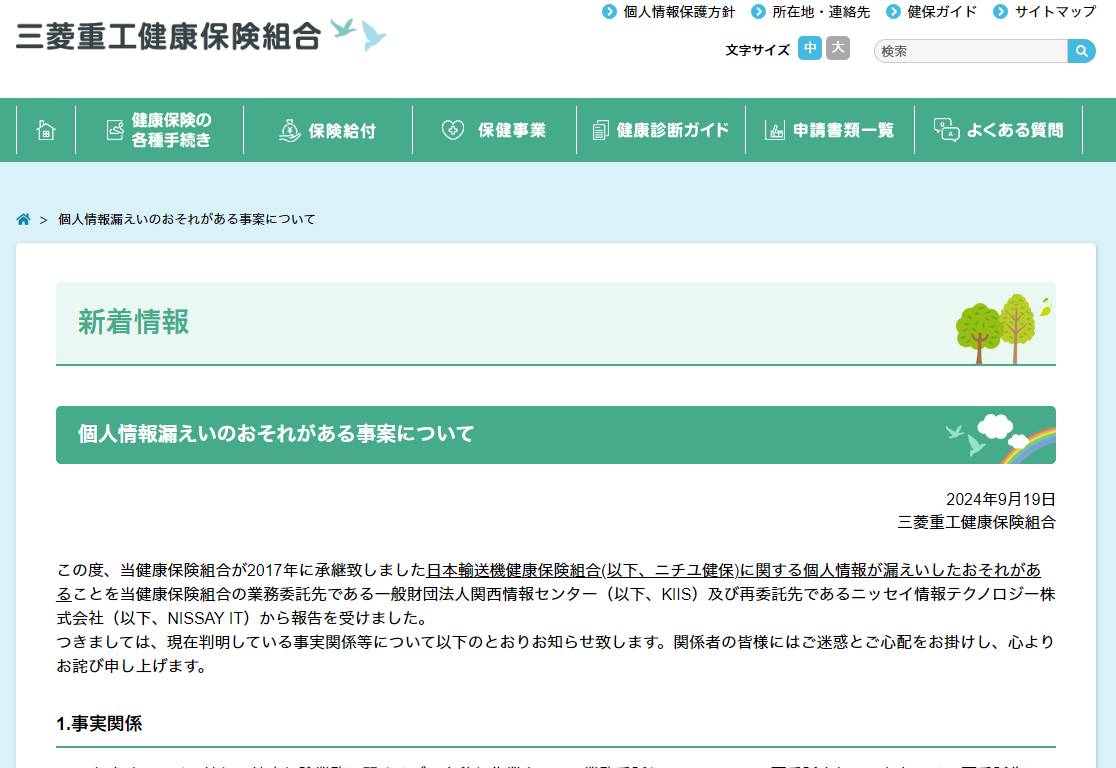Viewport: 1116px width, 768px height.
Task: Click the clipboard icon in 健康診断ガイド
Action: coord(601,130)
